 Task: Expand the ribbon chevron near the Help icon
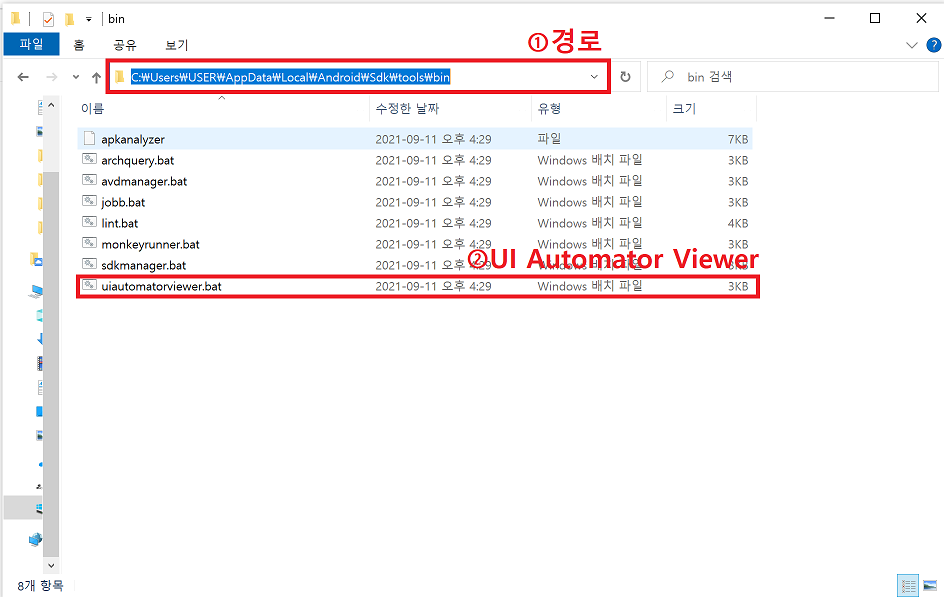pyautogui.click(x=911, y=44)
